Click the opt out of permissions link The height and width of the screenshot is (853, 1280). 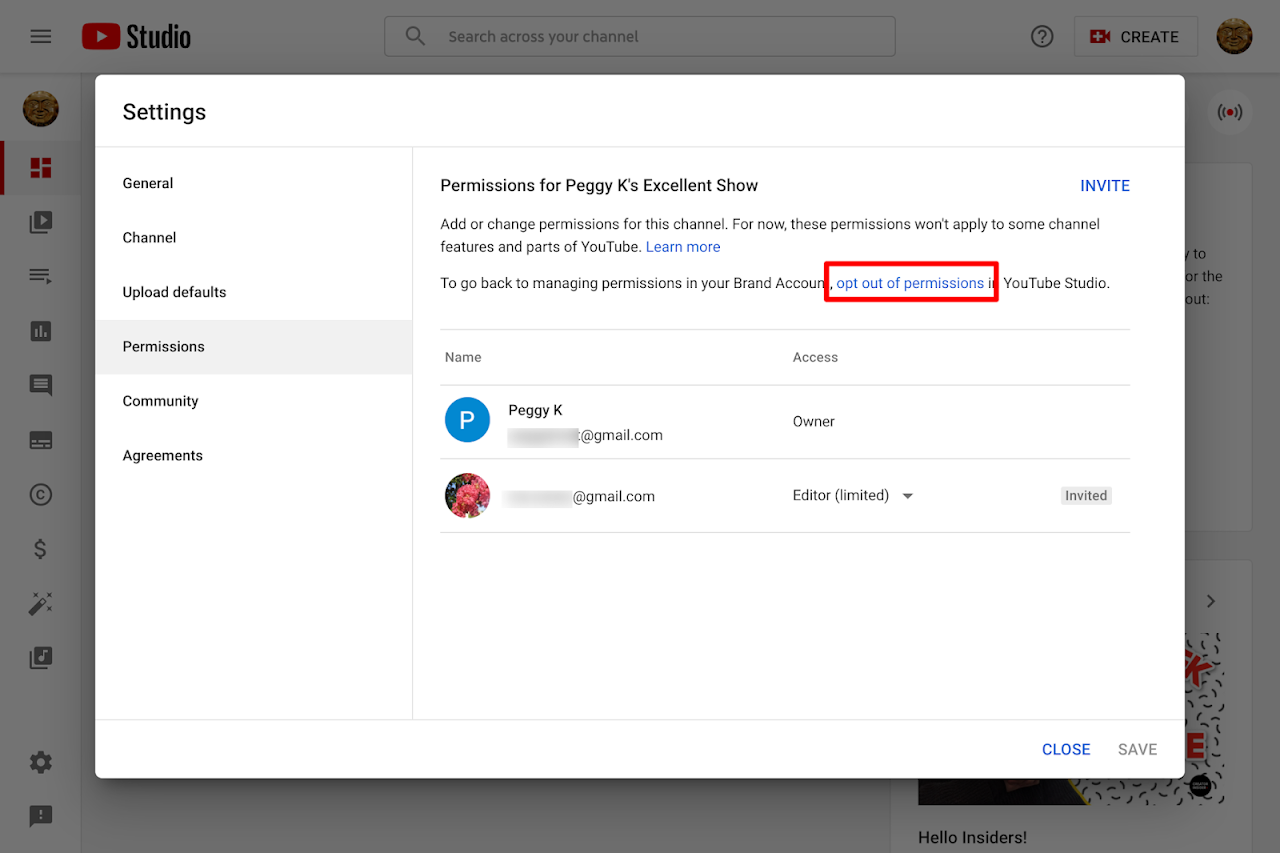point(910,284)
